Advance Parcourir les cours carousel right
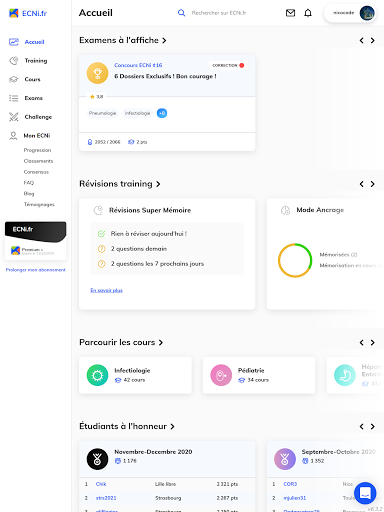Image resolution: width=384 pixels, height=512 pixels. click(373, 343)
